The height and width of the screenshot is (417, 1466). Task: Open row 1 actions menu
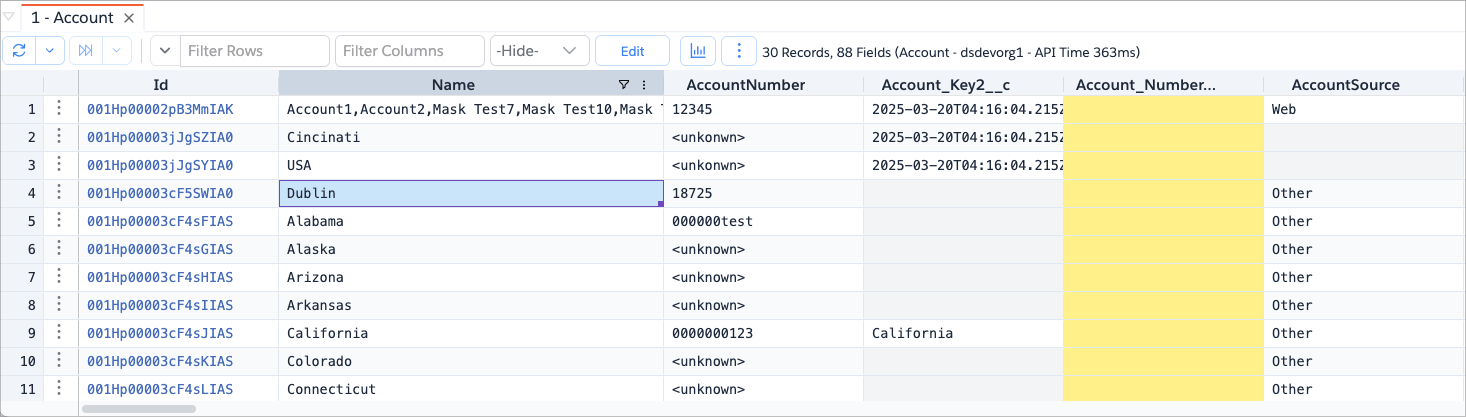pyautogui.click(x=59, y=109)
